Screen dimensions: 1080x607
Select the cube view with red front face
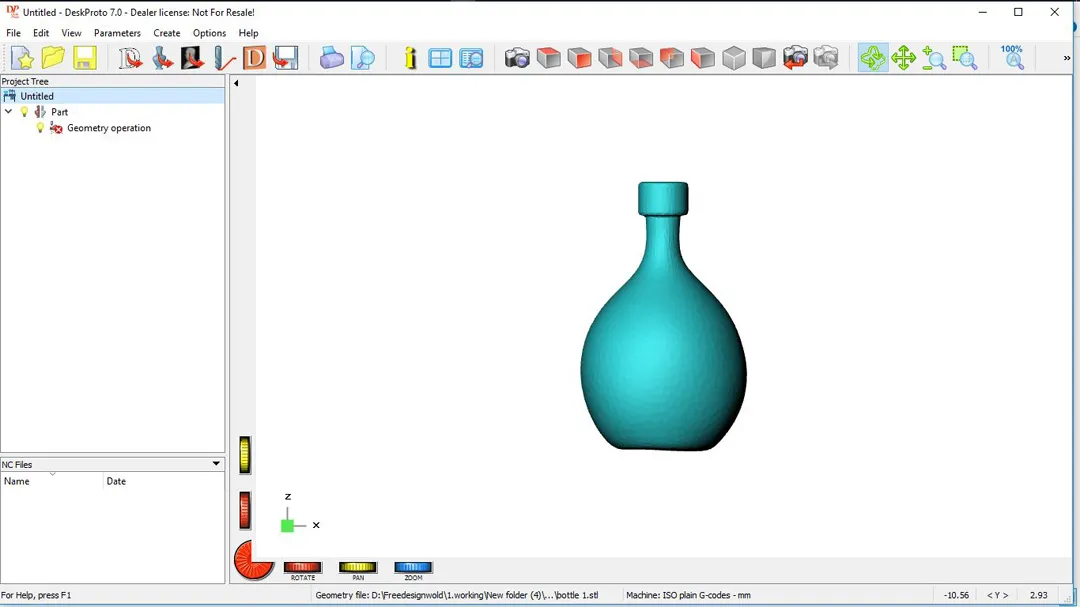click(x=579, y=58)
